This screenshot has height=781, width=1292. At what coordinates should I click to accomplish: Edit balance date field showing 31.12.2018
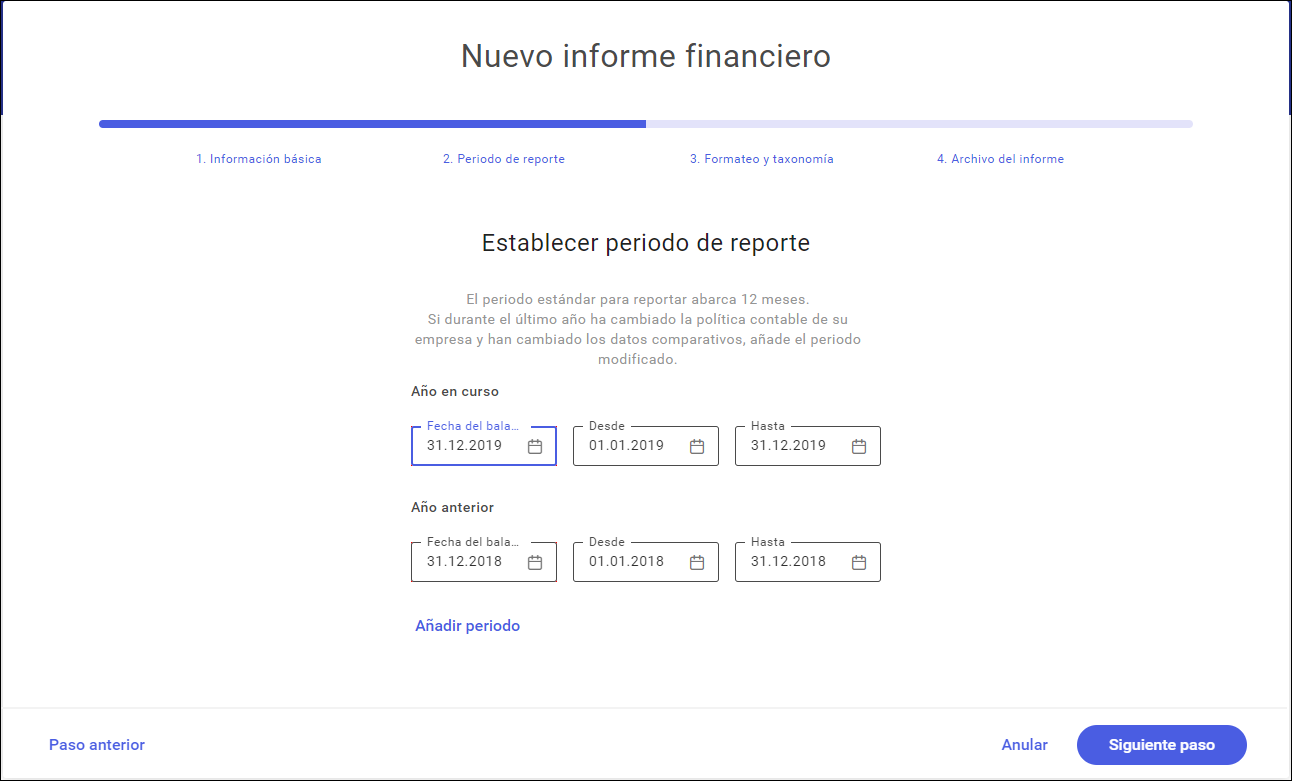click(484, 562)
